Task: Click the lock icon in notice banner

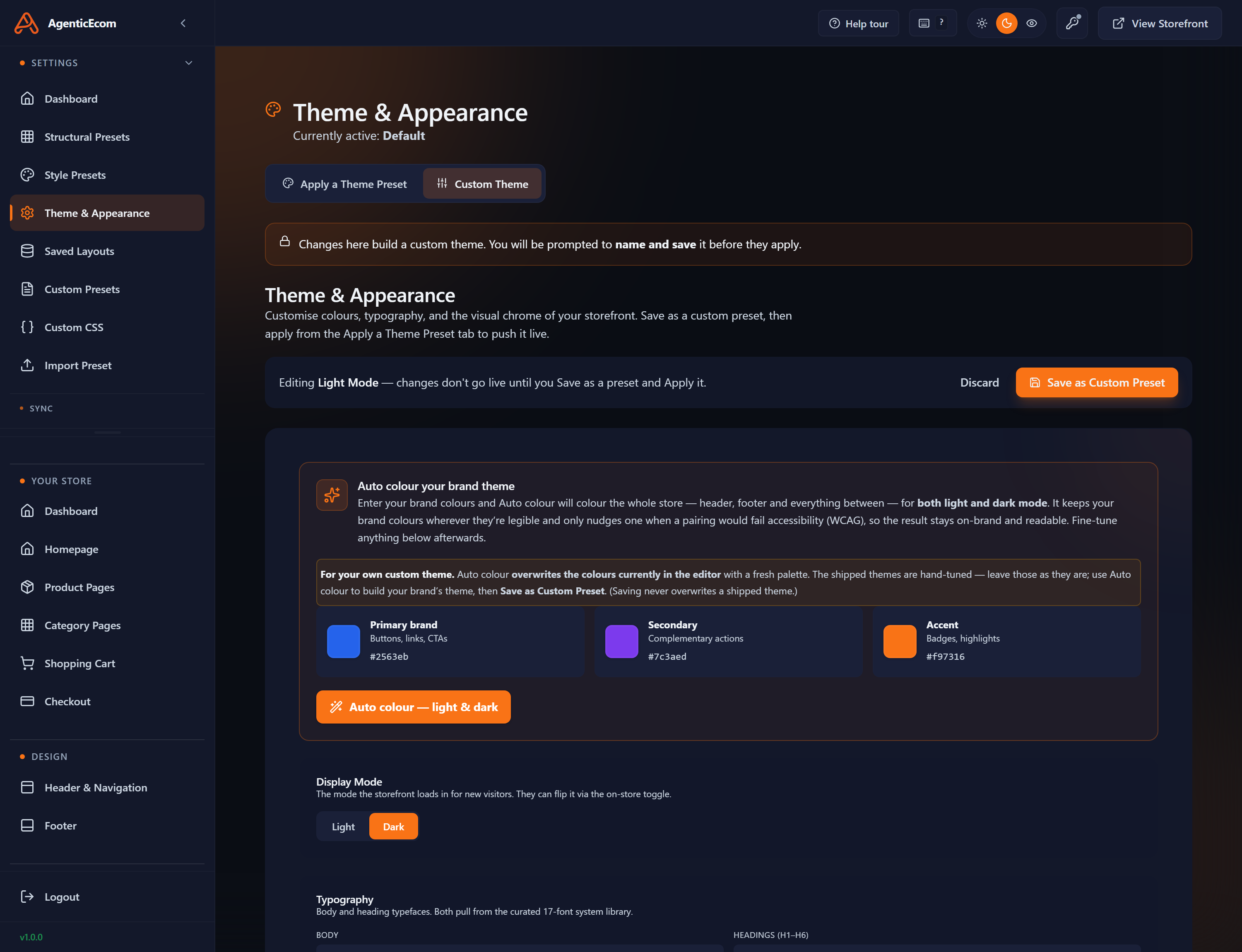Action: [x=284, y=241]
